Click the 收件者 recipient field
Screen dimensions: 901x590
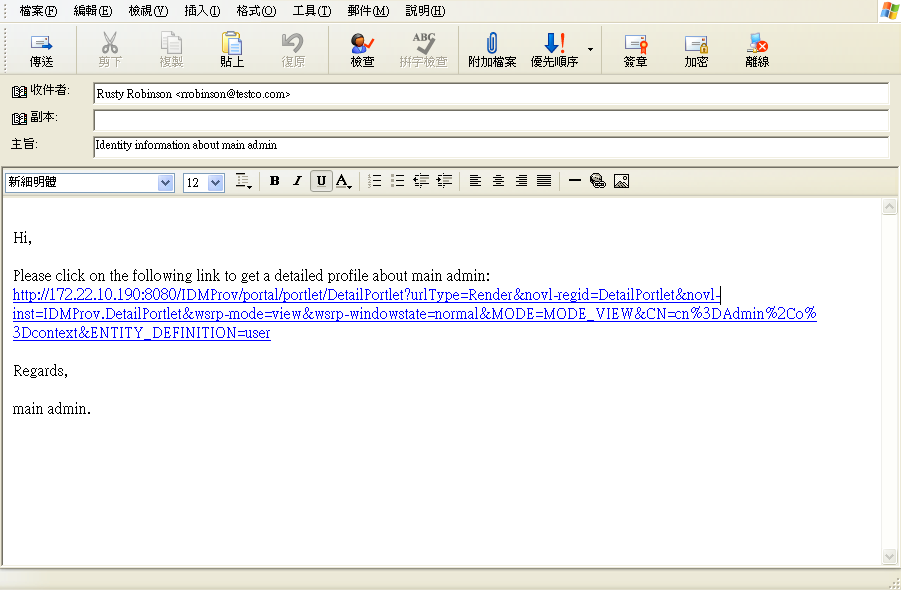tap(491, 94)
